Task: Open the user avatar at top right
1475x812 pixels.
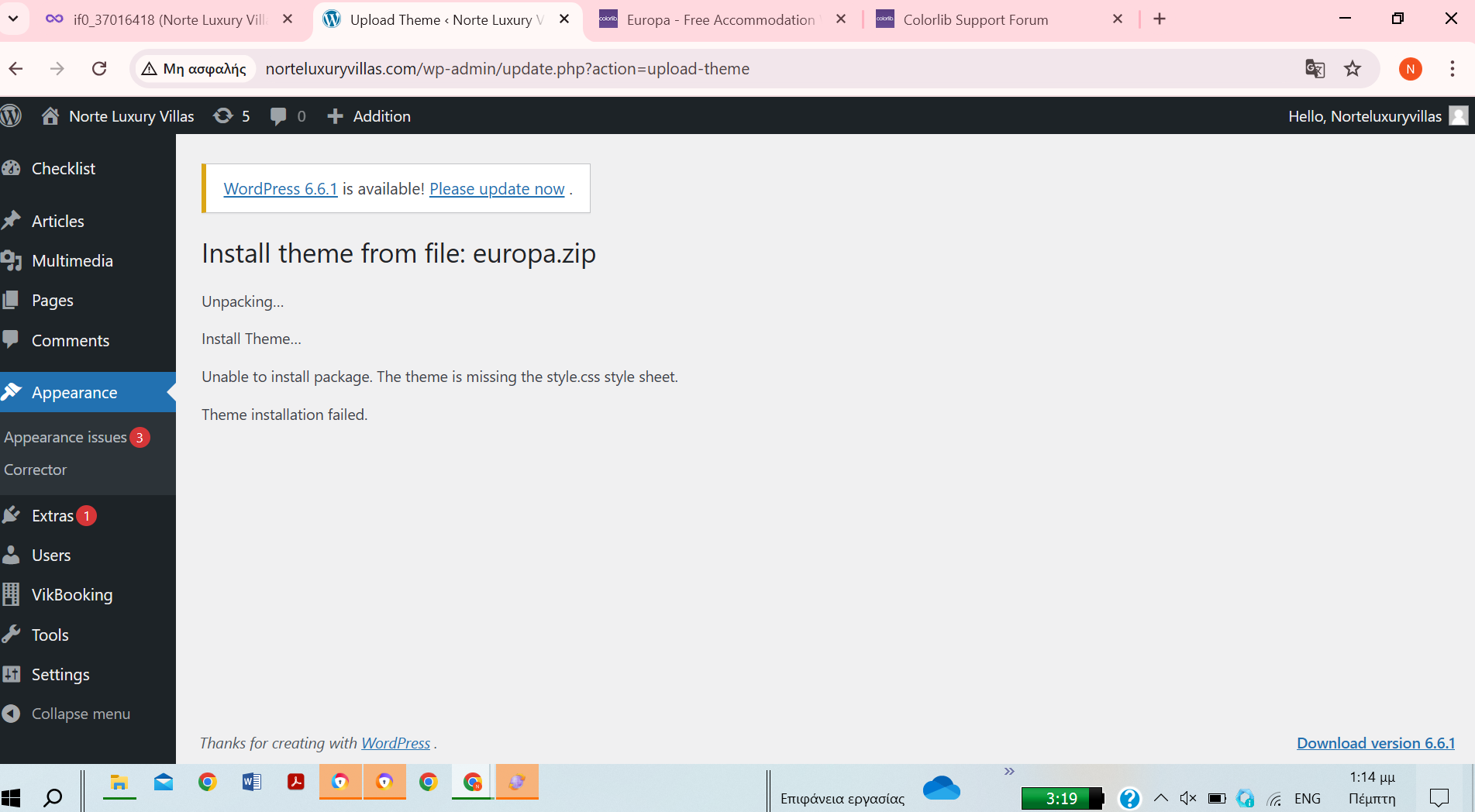Action: click(x=1459, y=116)
